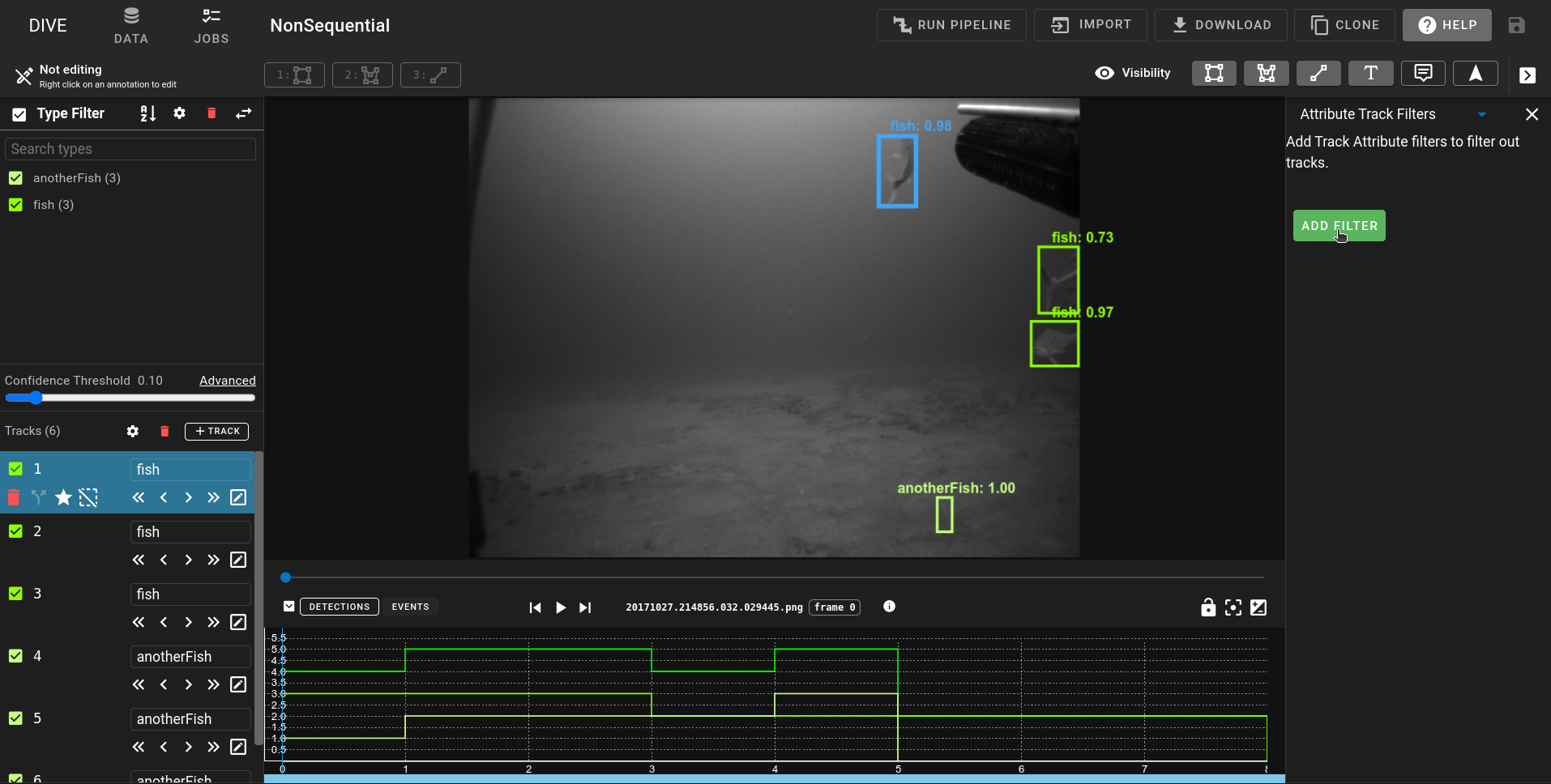Open Type Filter settings gear
The width and height of the screenshot is (1551, 784).
pyautogui.click(x=179, y=113)
